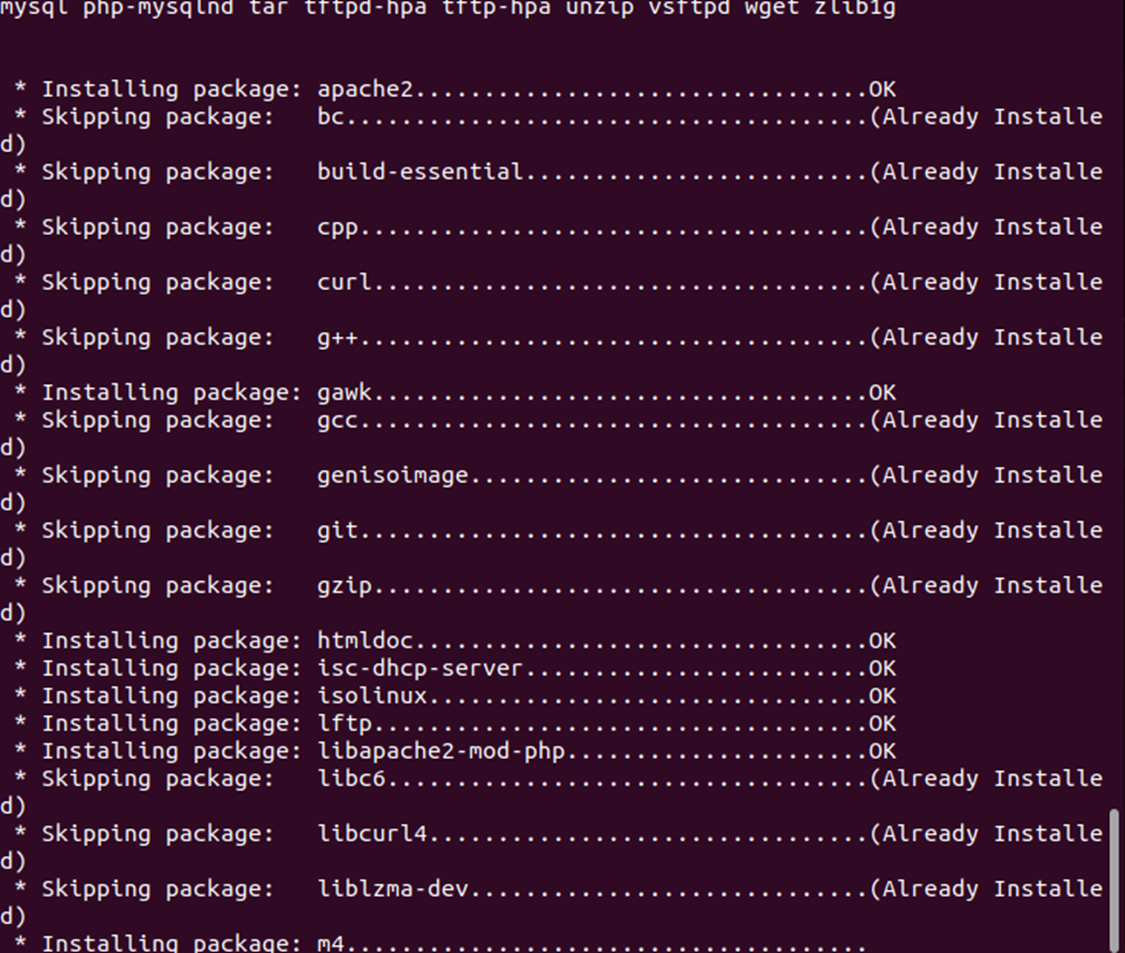Screen dimensions: 1125x953
Task: Click the genisoimage package name
Action: coord(392,476)
